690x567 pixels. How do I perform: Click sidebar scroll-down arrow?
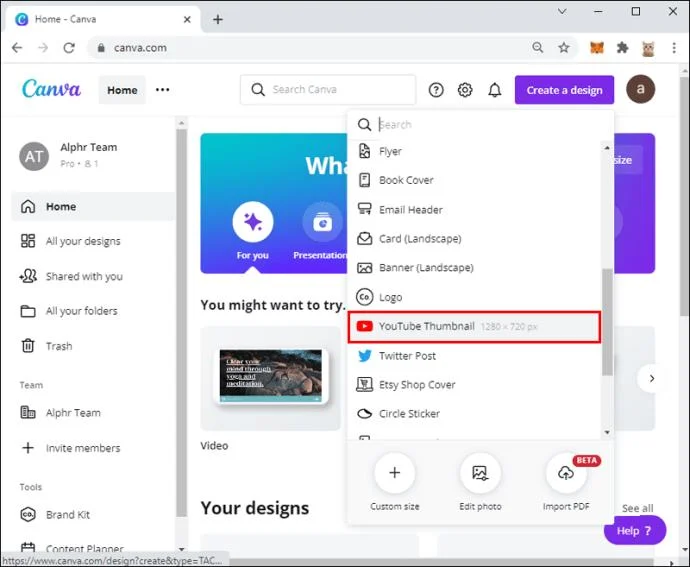click(181, 549)
